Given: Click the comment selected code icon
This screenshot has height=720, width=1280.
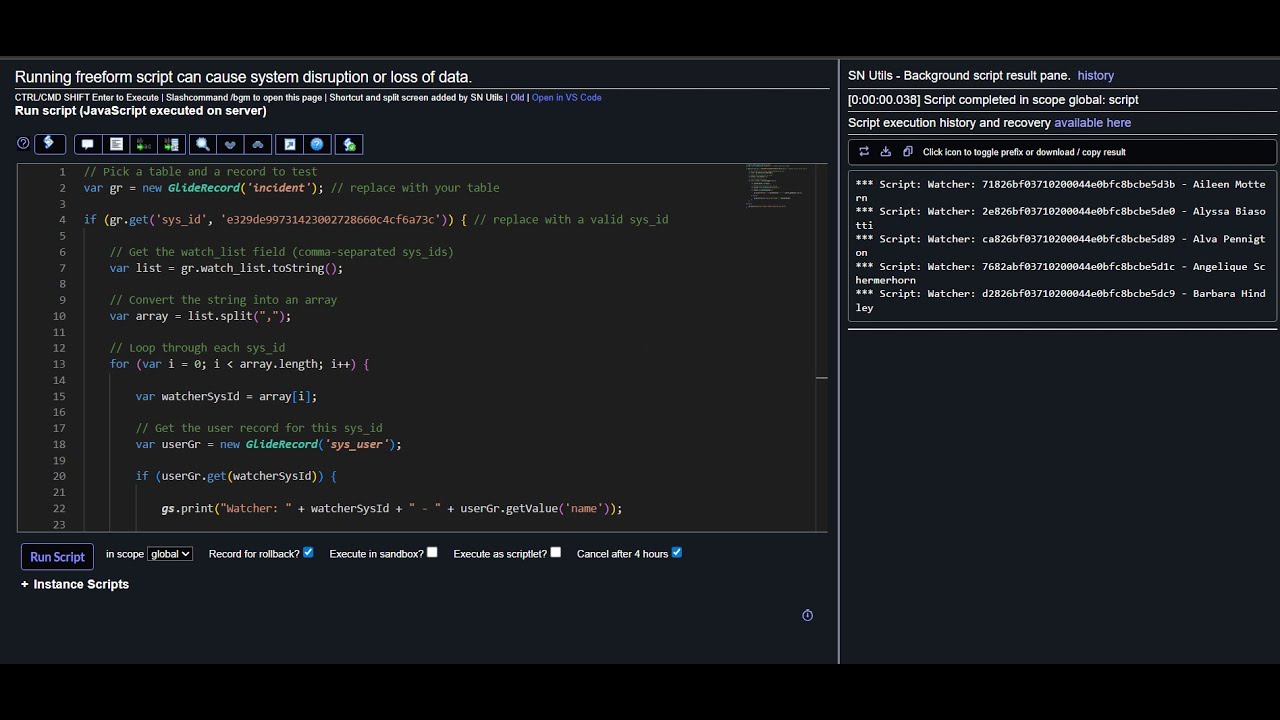Looking at the screenshot, I should click(x=88, y=144).
